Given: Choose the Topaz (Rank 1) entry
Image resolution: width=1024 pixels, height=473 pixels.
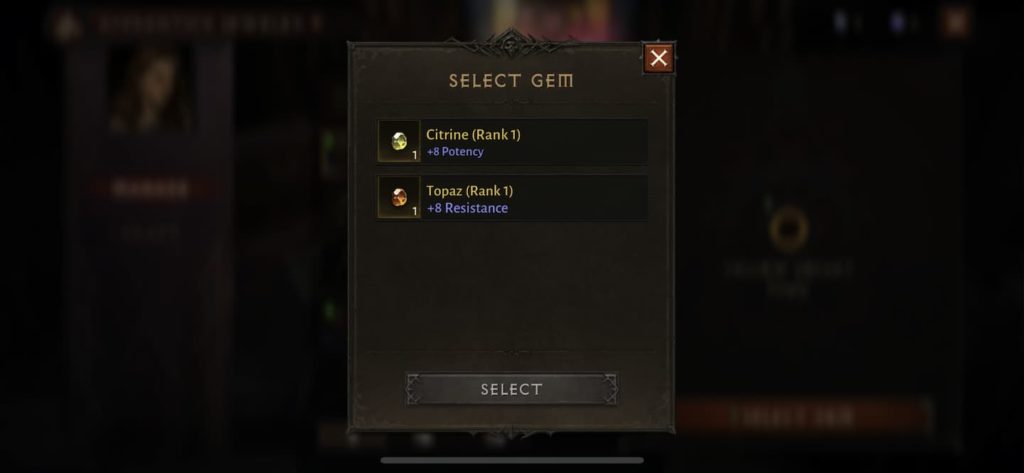Looking at the screenshot, I should point(512,197).
